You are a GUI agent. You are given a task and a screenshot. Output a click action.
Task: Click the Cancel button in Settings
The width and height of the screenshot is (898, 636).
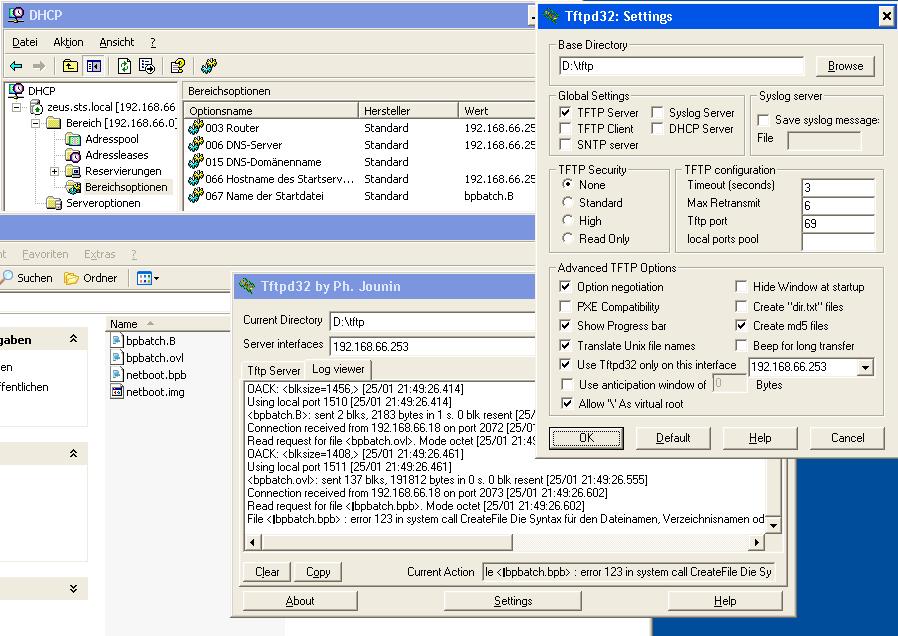click(848, 438)
